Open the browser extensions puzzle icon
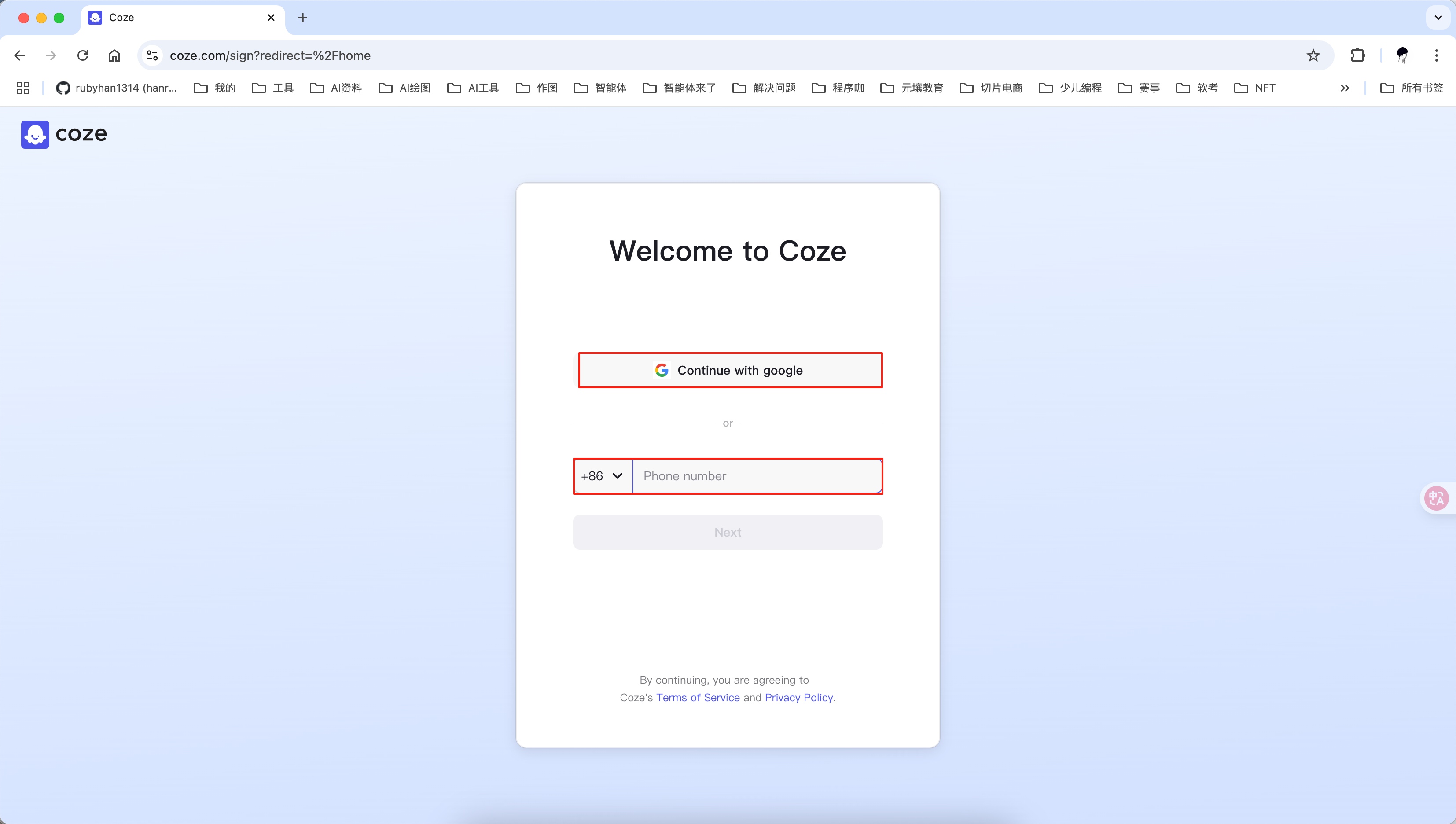 (1357, 55)
